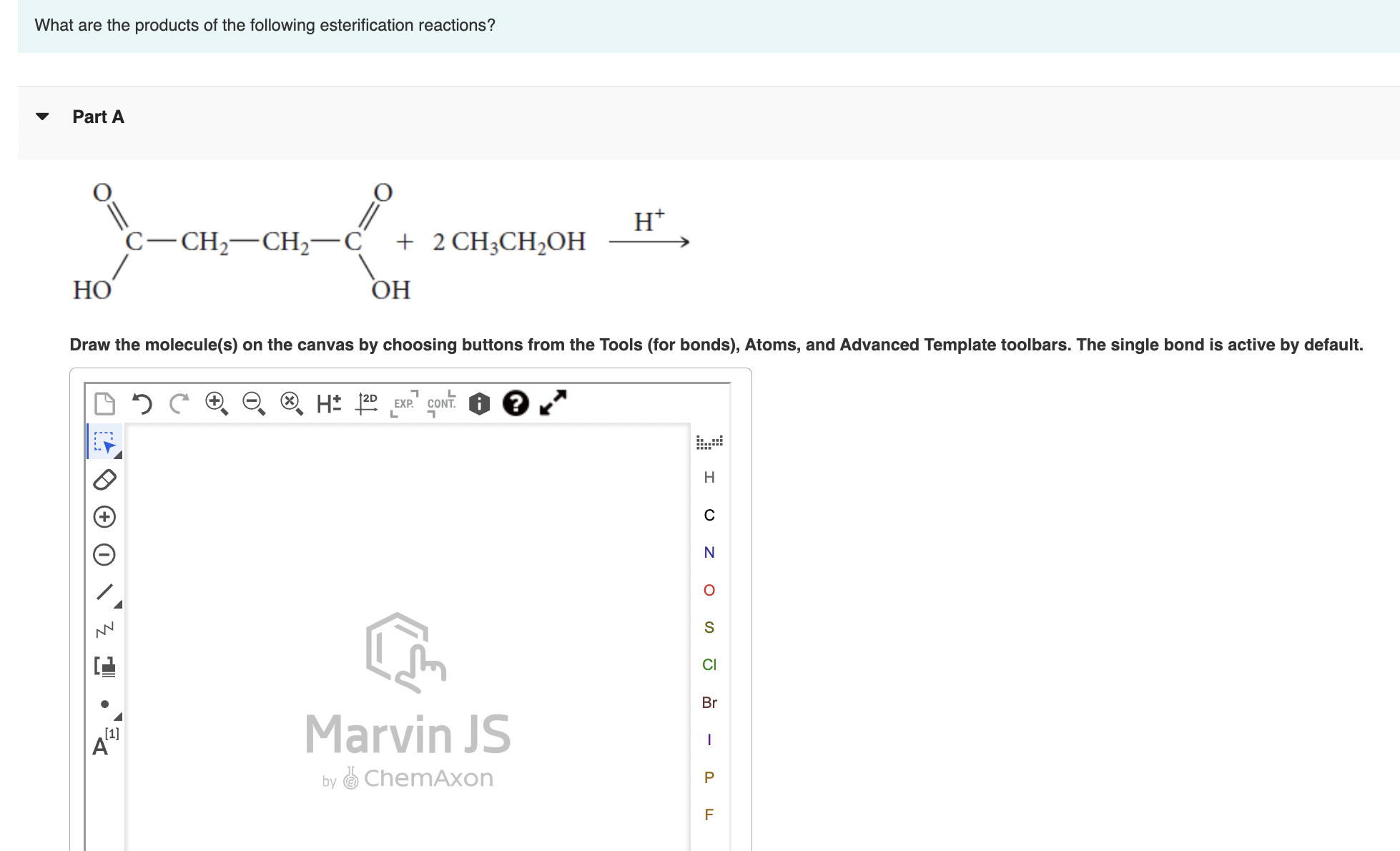This screenshot has height=851, width=1400.
Task: Select the Increase Charge tool
Action: pyautogui.click(x=104, y=516)
